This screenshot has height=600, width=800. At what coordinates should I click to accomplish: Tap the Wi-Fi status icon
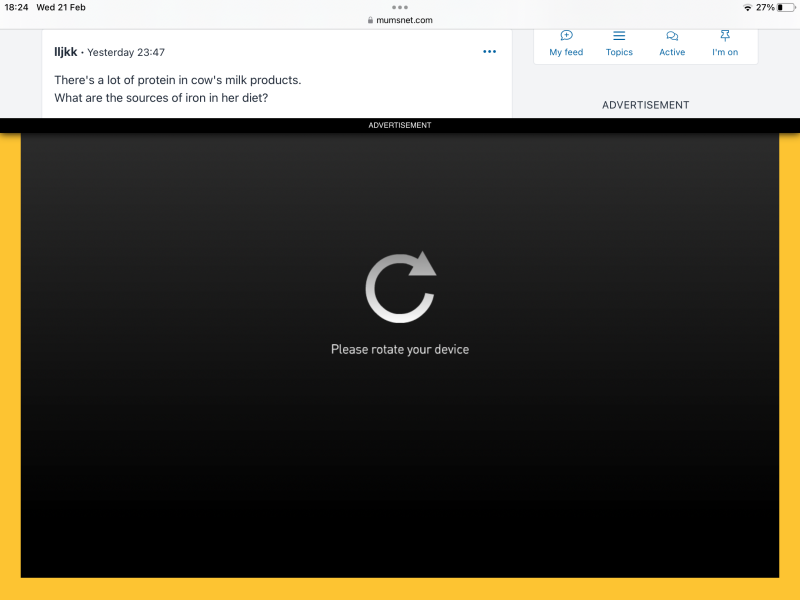(x=747, y=7)
